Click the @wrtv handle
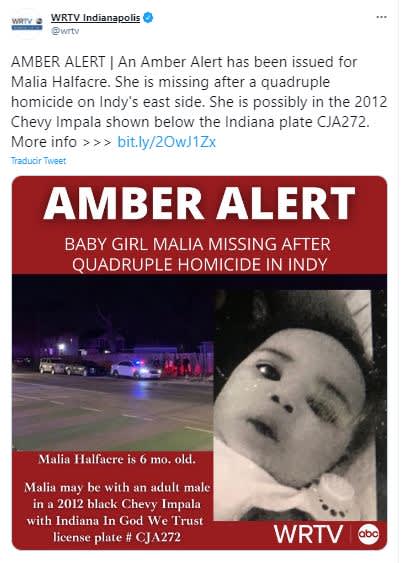The width and height of the screenshot is (413, 563). (65, 31)
